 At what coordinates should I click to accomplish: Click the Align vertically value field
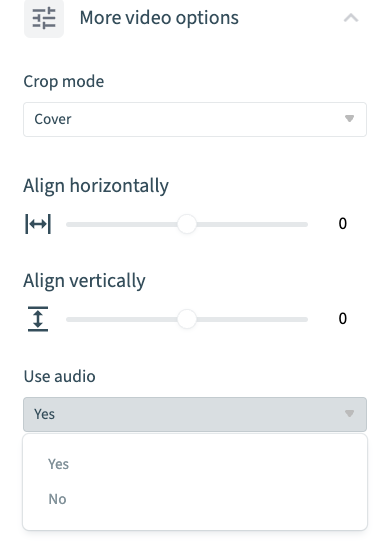(x=342, y=319)
